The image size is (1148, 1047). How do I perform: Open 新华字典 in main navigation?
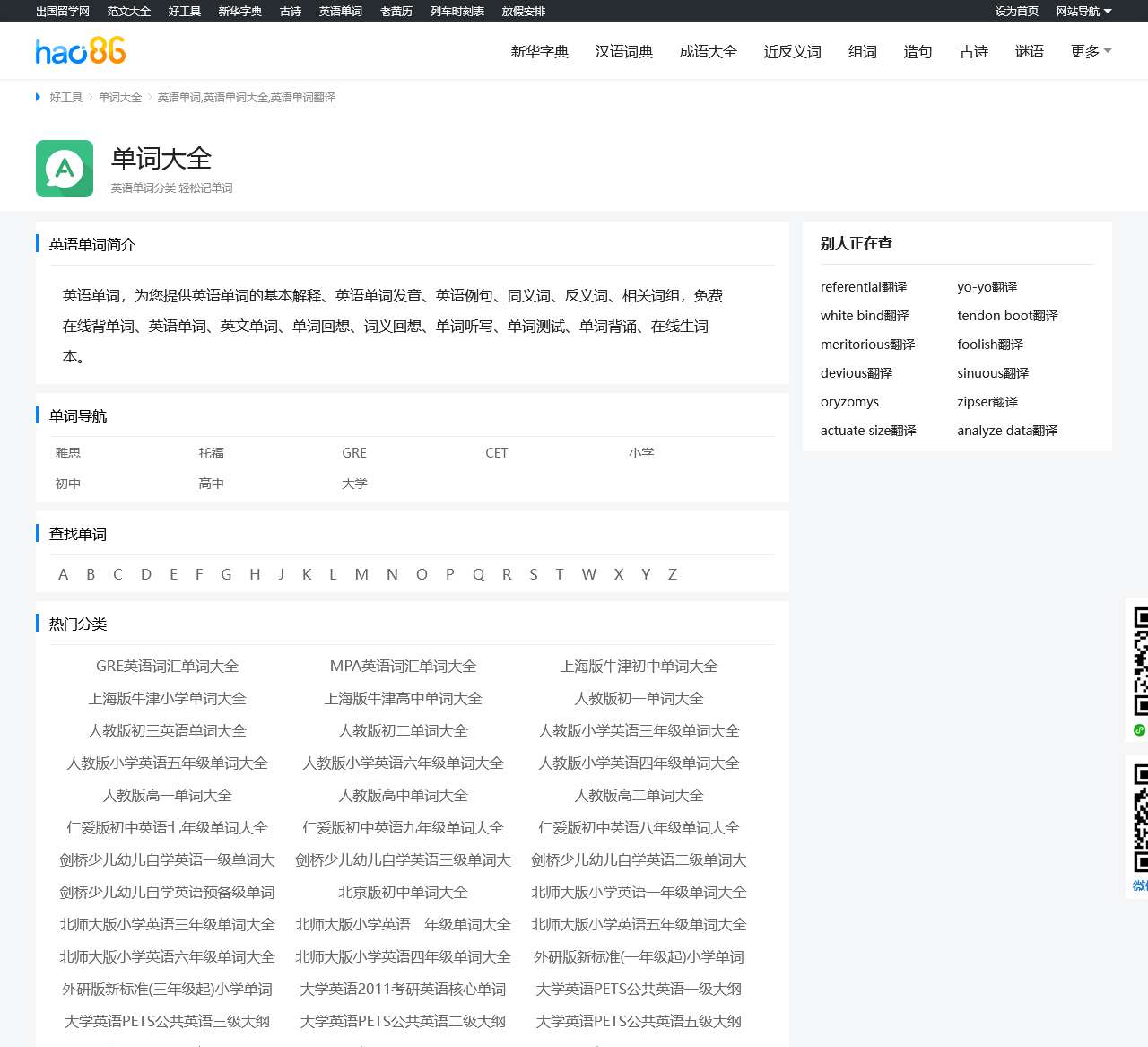(x=540, y=52)
